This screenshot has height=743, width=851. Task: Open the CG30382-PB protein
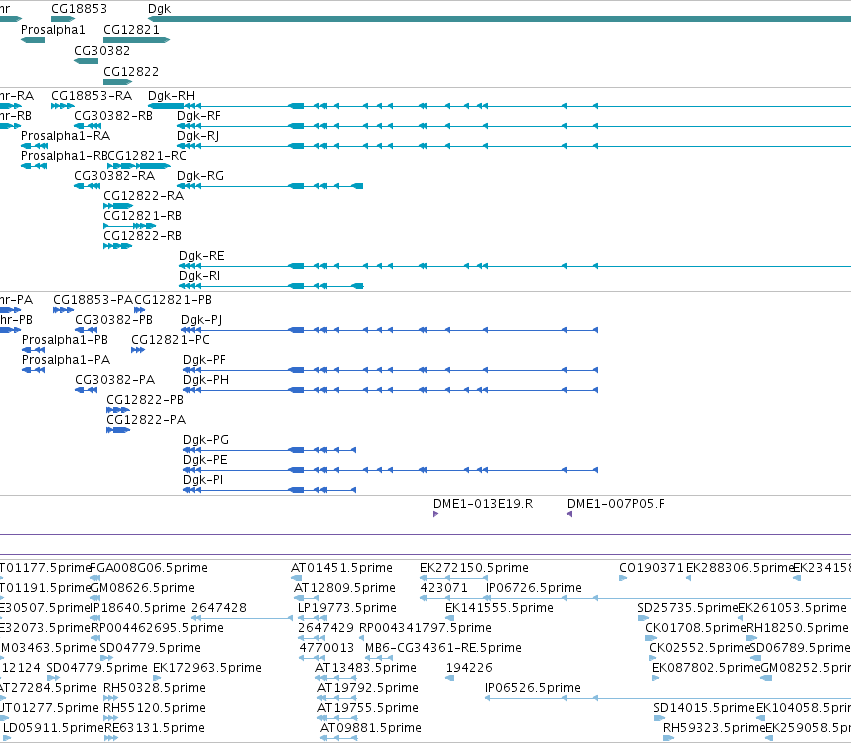point(114,320)
